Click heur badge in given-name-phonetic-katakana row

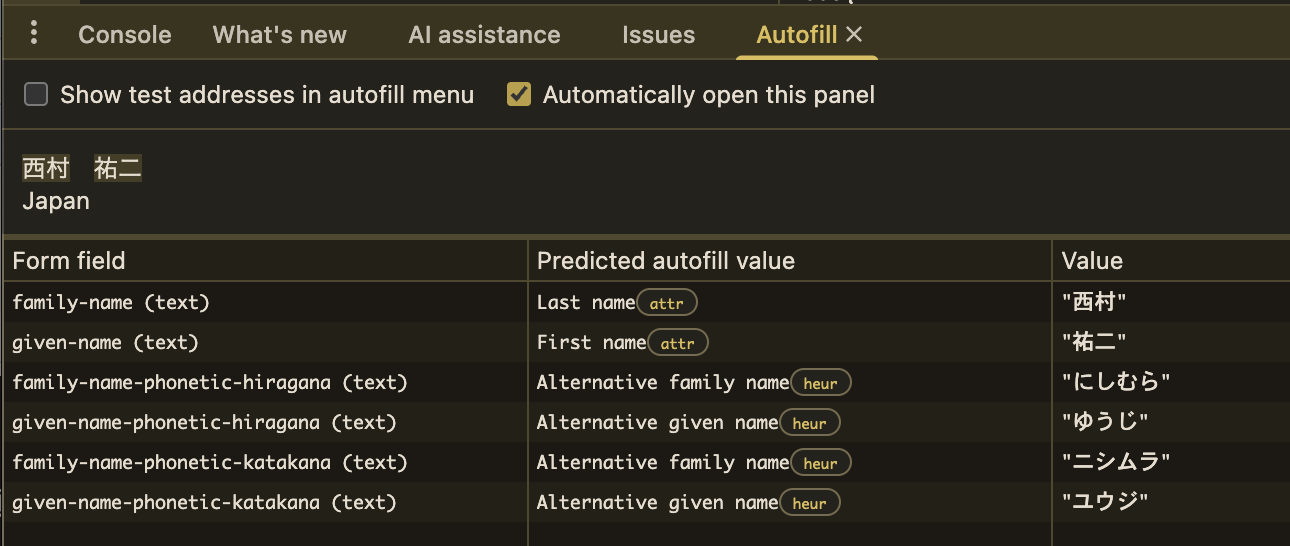tap(810, 503)
